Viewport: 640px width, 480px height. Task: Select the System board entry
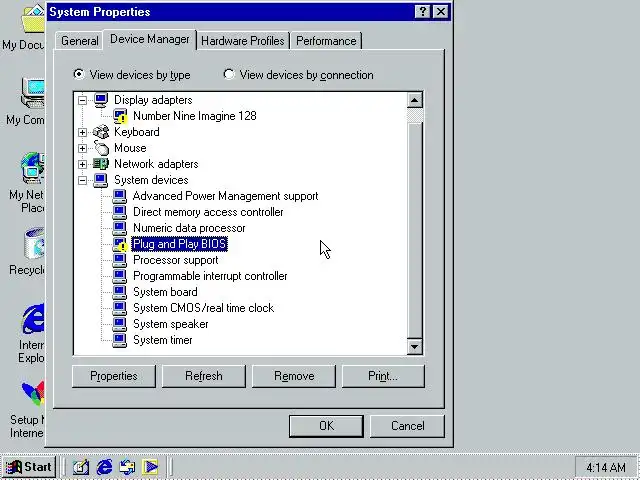tap(165, 292)
